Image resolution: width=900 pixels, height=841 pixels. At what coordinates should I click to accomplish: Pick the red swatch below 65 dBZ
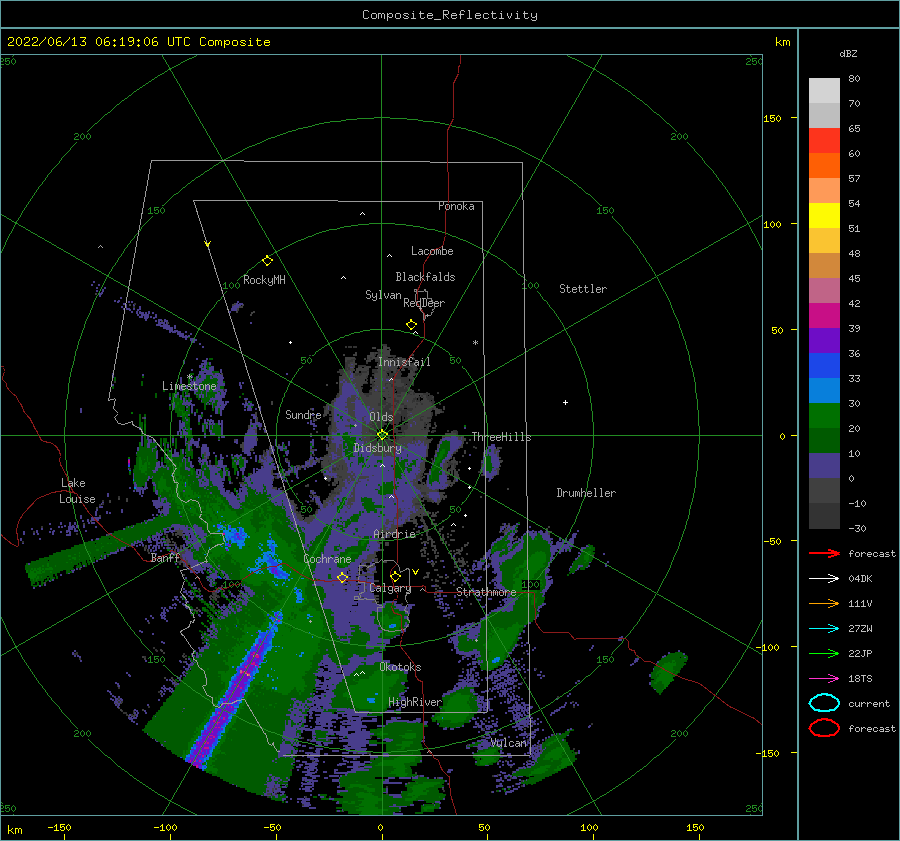click(x=824, y=140)
